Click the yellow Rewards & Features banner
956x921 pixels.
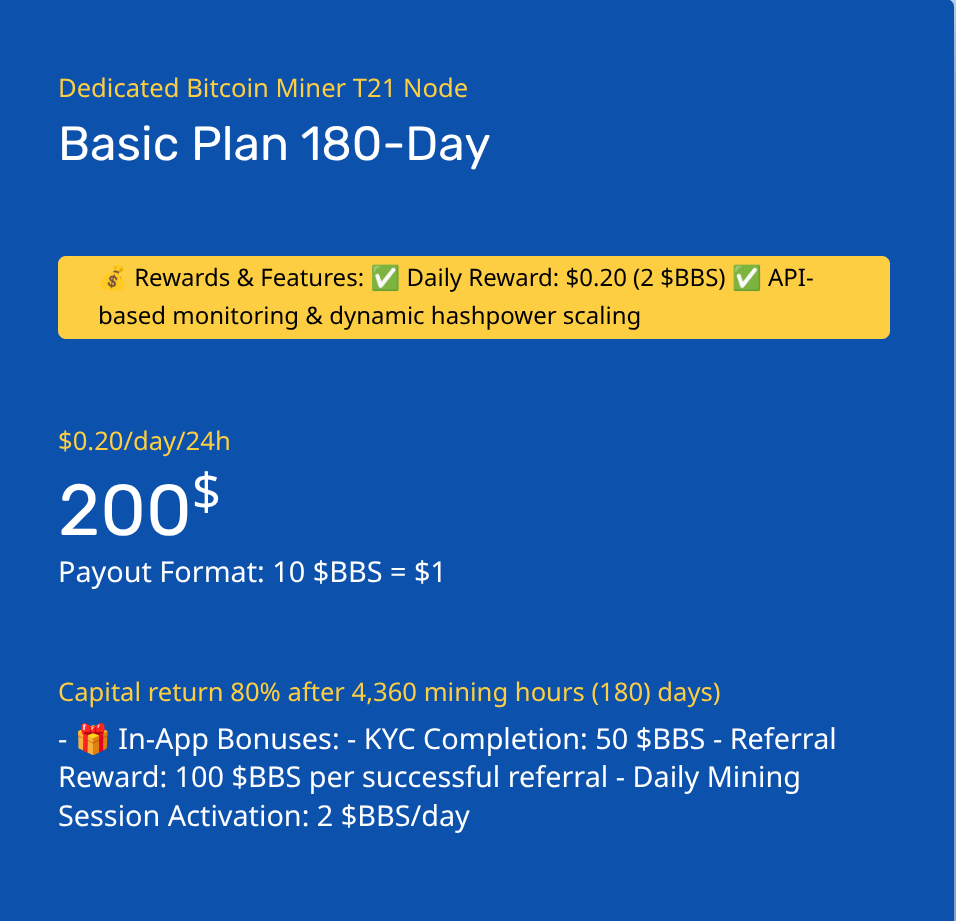[474, 297]
